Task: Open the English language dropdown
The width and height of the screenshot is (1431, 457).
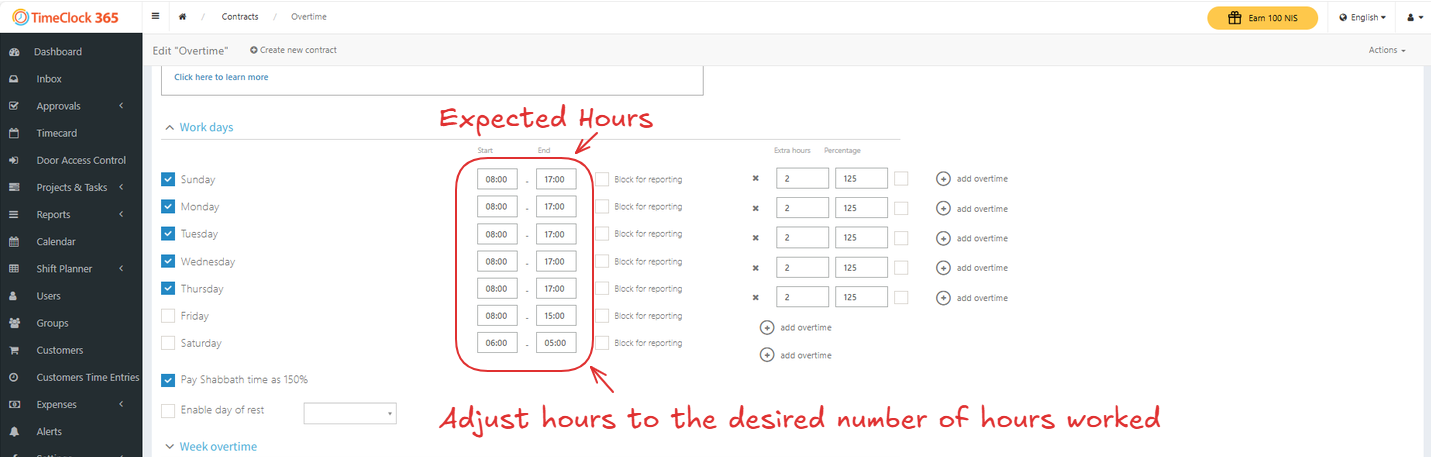Action: pyautogui.click(x=1362, y=18)
